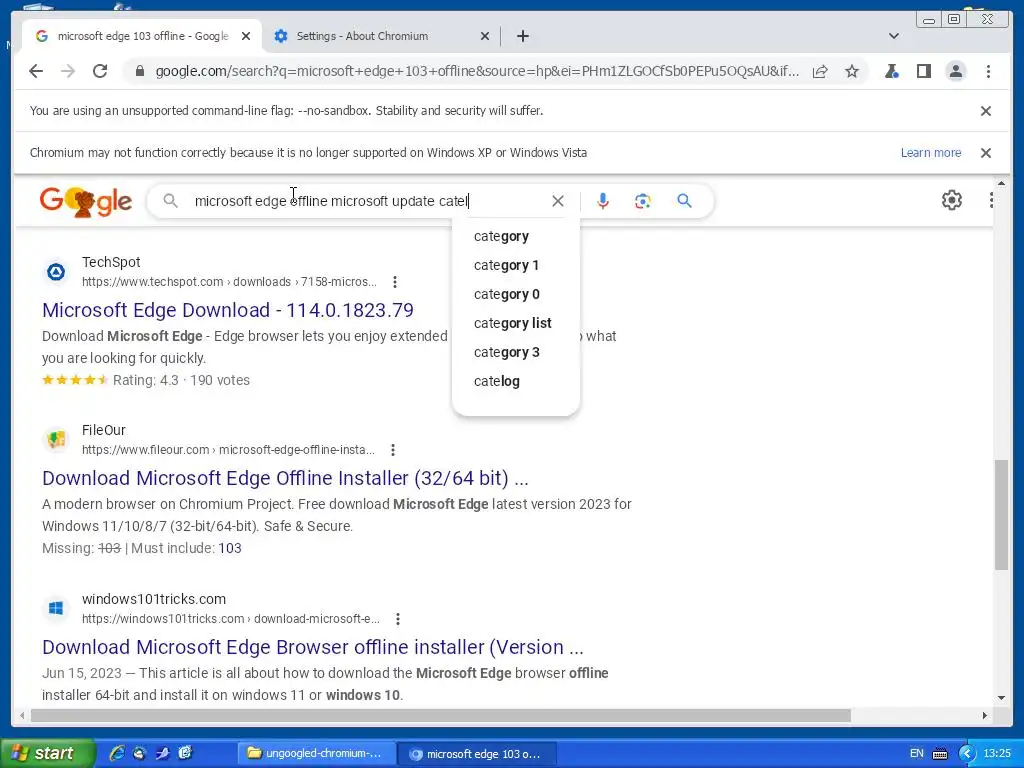Screen dimensions: 1024x768
Task: Launch Internet Explorer from quick launch
Action: (116, 754)
